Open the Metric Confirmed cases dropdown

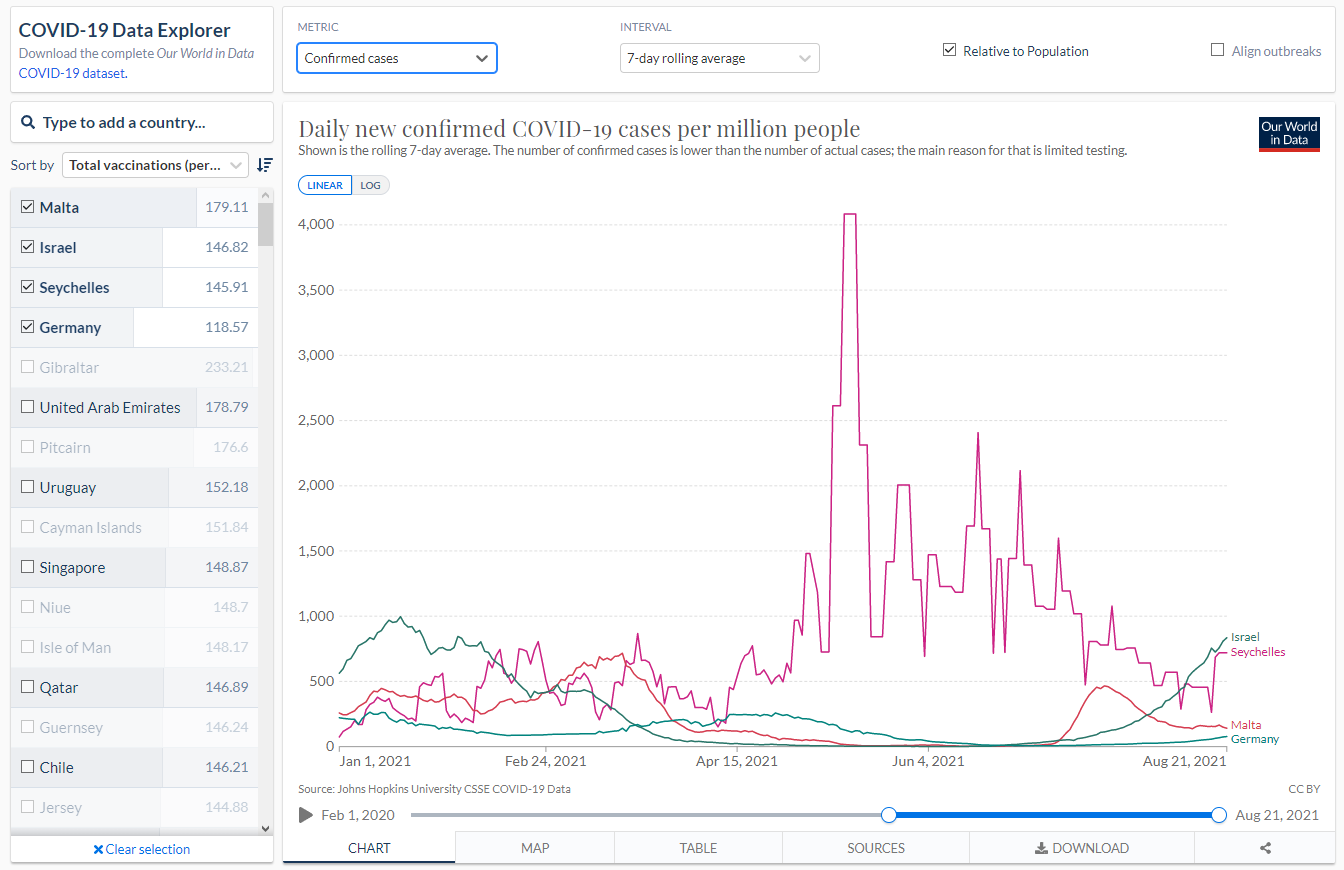(x=397, y=58)
